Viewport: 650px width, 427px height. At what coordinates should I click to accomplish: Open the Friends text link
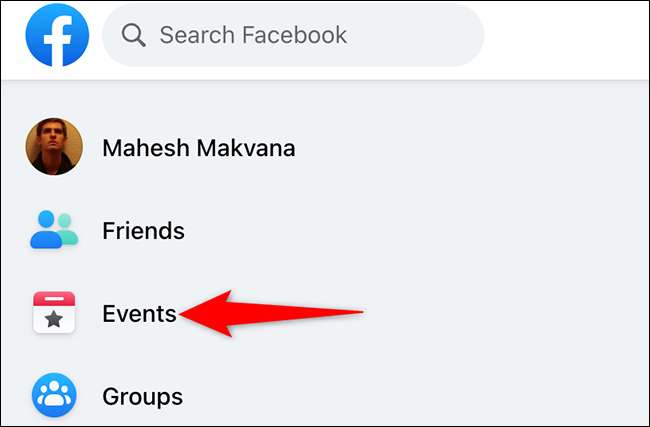click(143, 231)
